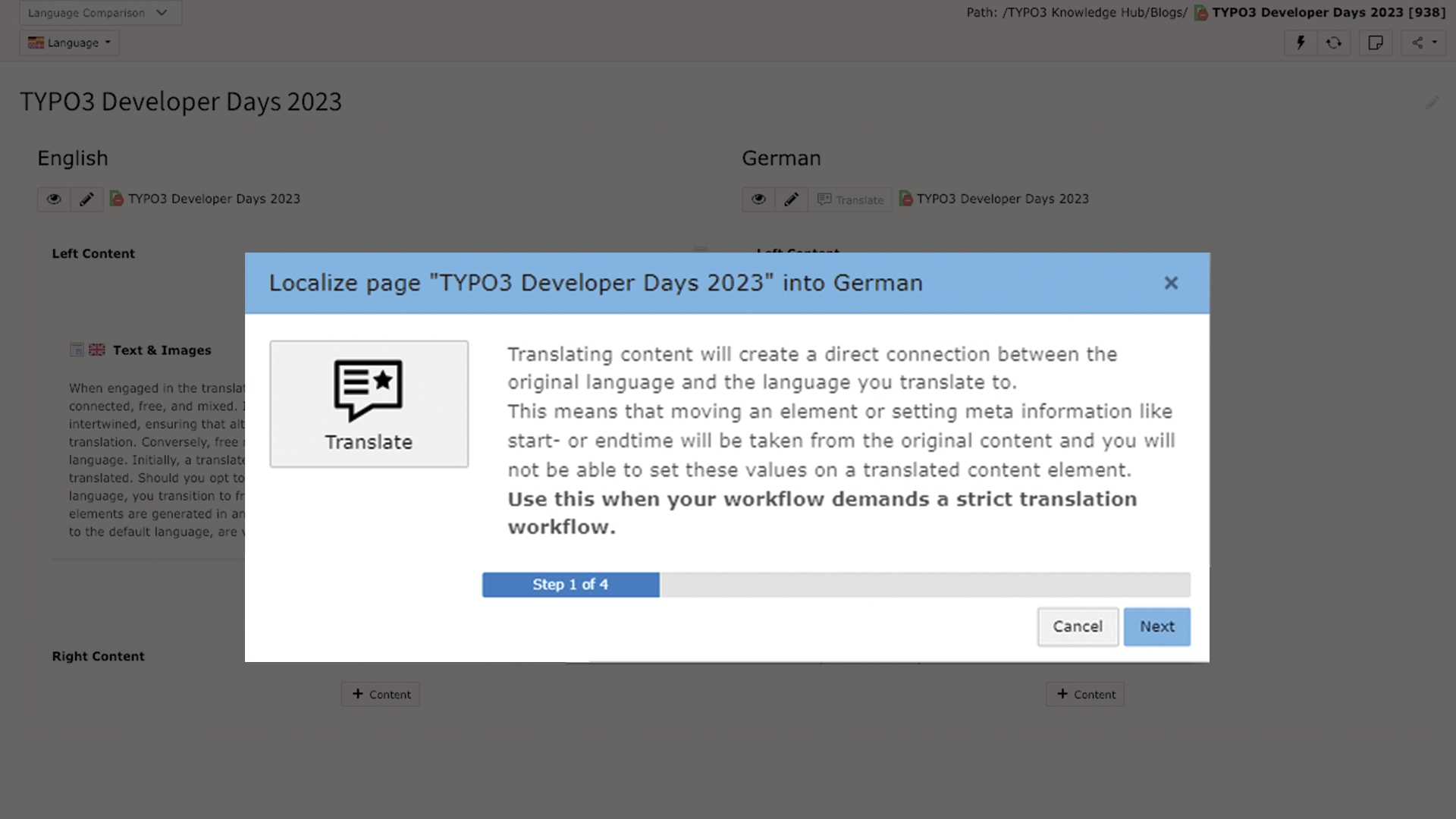Click the edit pencil icon under German
The image size is (1456, 819).
[792, 199]
